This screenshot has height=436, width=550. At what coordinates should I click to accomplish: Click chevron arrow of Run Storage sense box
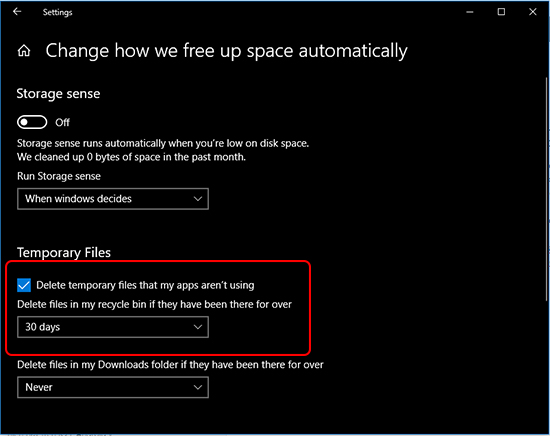click(198, 199)
